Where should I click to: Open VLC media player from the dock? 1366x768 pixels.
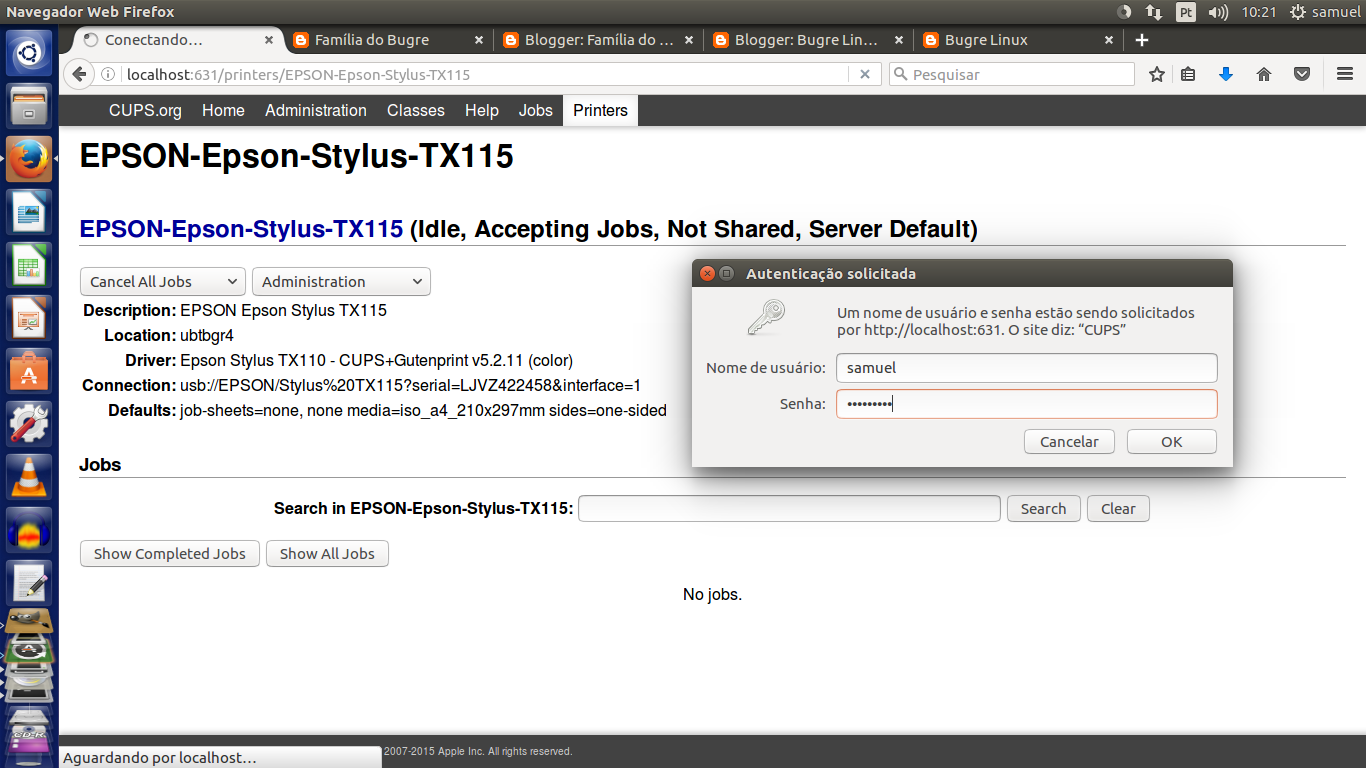tap(29, 477)
